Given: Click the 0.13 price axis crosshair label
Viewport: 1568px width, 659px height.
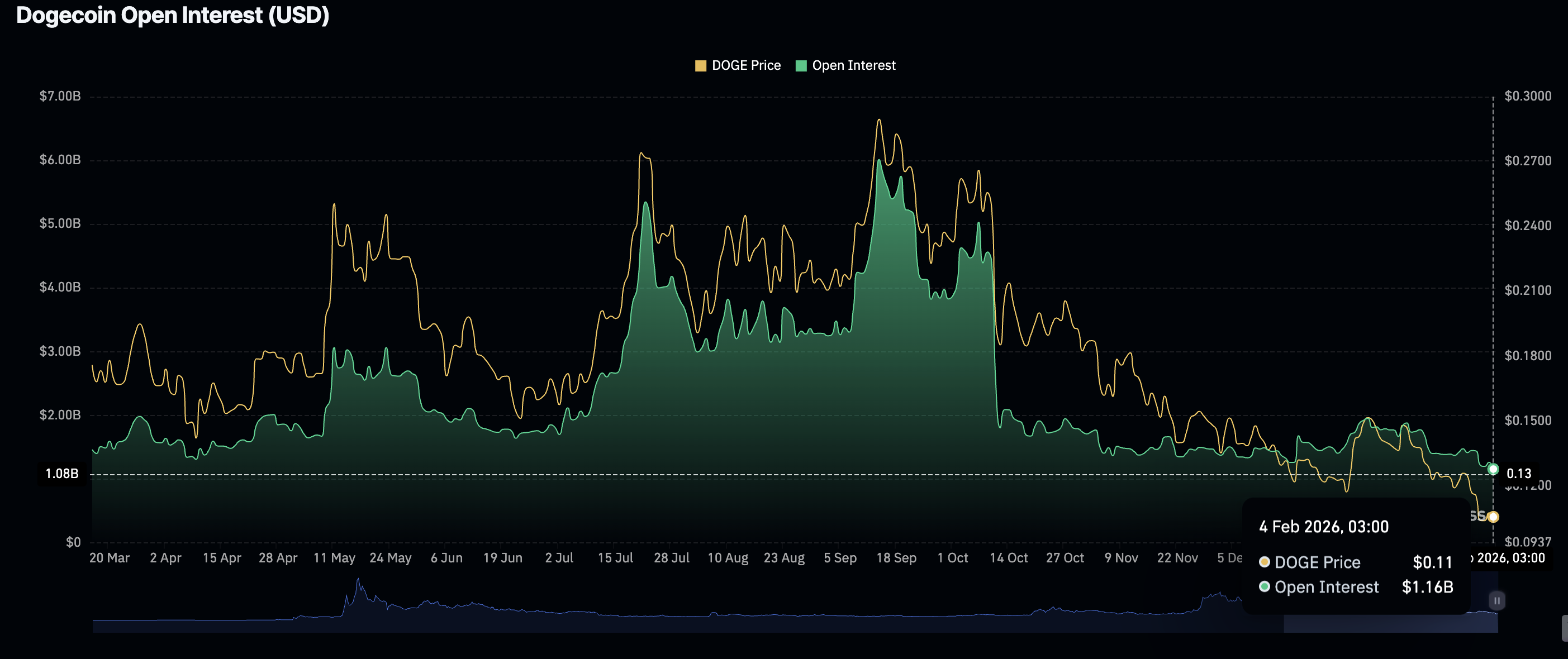Looking at the screenshot, I should [1518, 474].
